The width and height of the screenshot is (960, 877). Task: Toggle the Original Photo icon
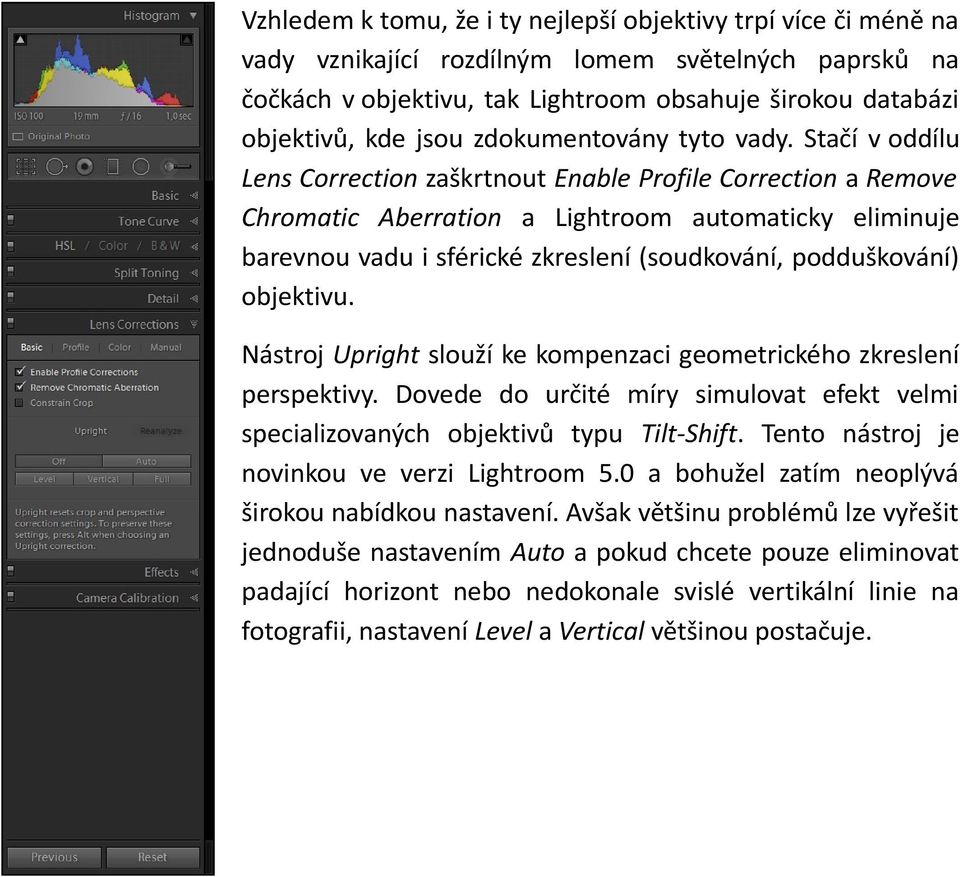18,137
